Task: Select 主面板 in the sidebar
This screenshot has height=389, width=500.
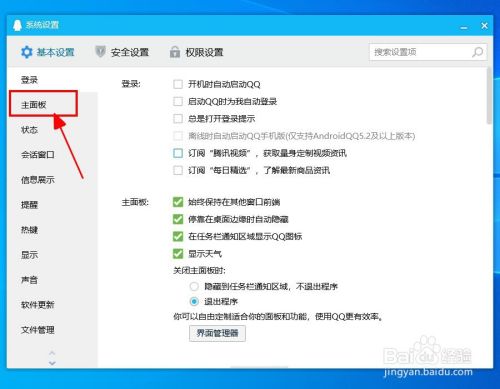Action: click(33, 105)
